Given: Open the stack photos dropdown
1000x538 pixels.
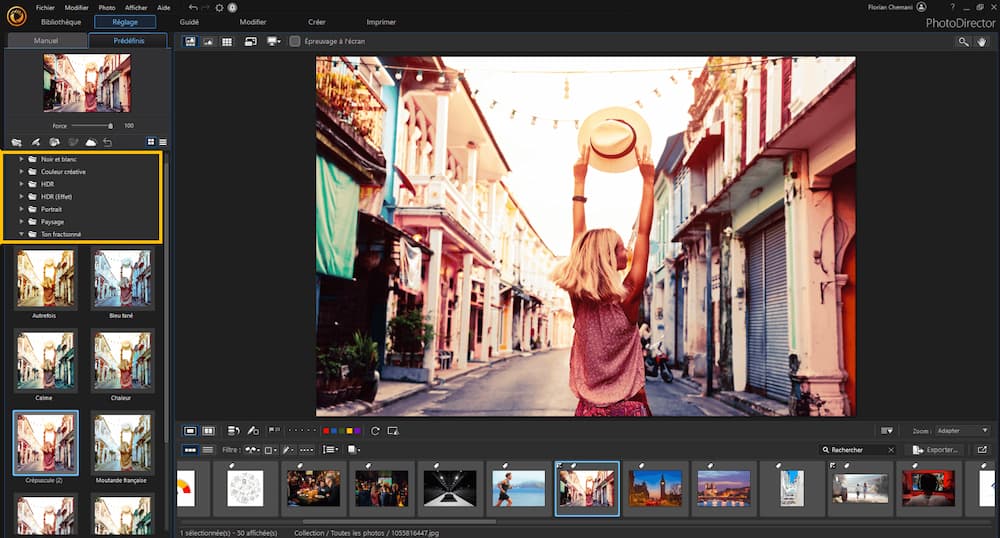Looking at the screenshot, I should (353, 449).
